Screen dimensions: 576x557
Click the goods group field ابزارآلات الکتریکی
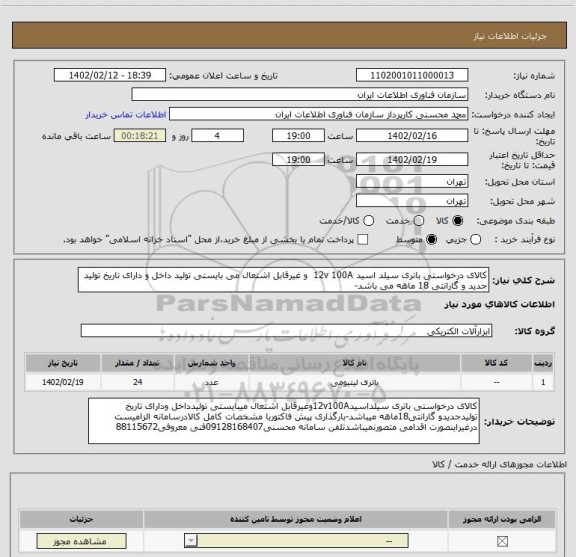[x=286, y=331]
